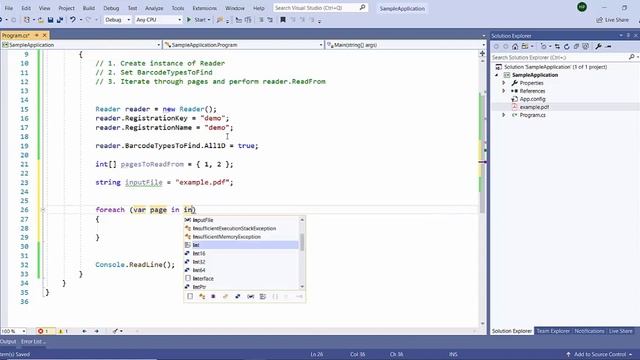Click the Preview Selected Items icon
The width and height of the screenshot is (640, 360).
[x=608, y=47]
